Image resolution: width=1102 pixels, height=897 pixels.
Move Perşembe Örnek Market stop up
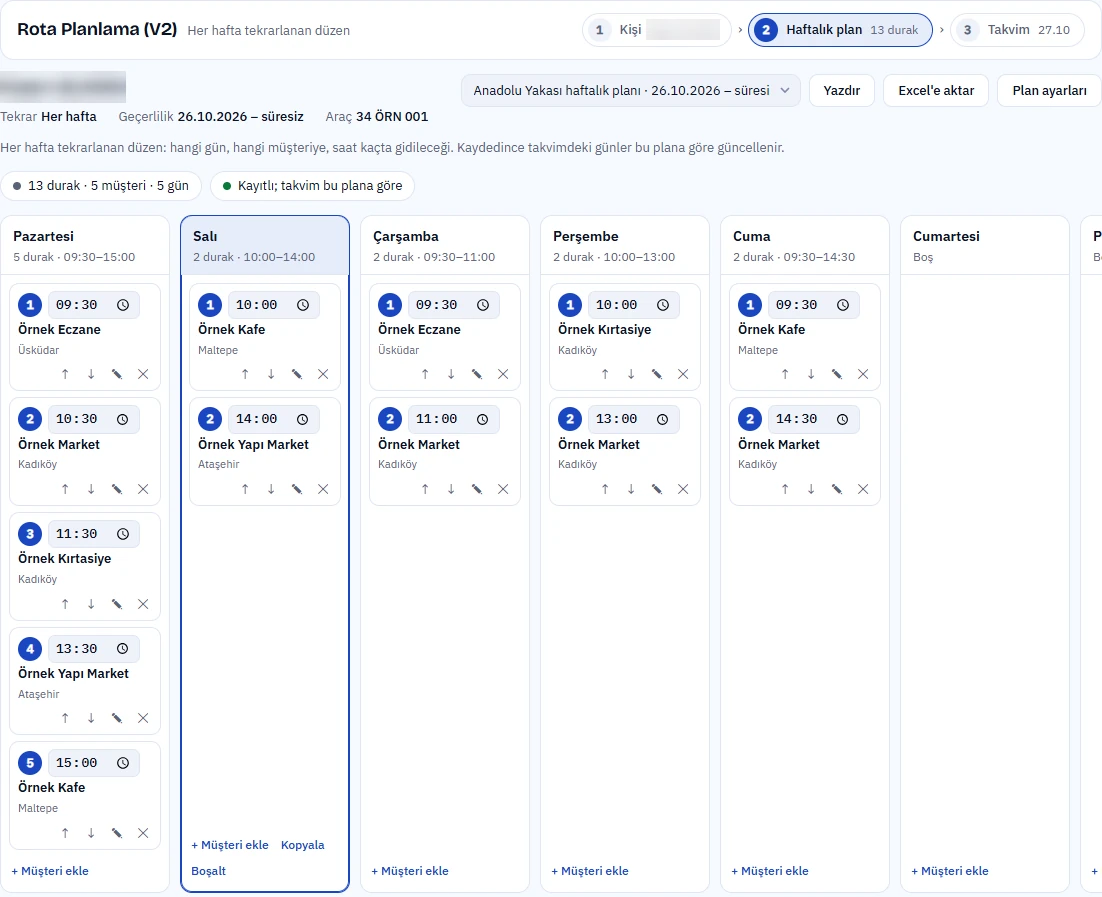(605, 489)
